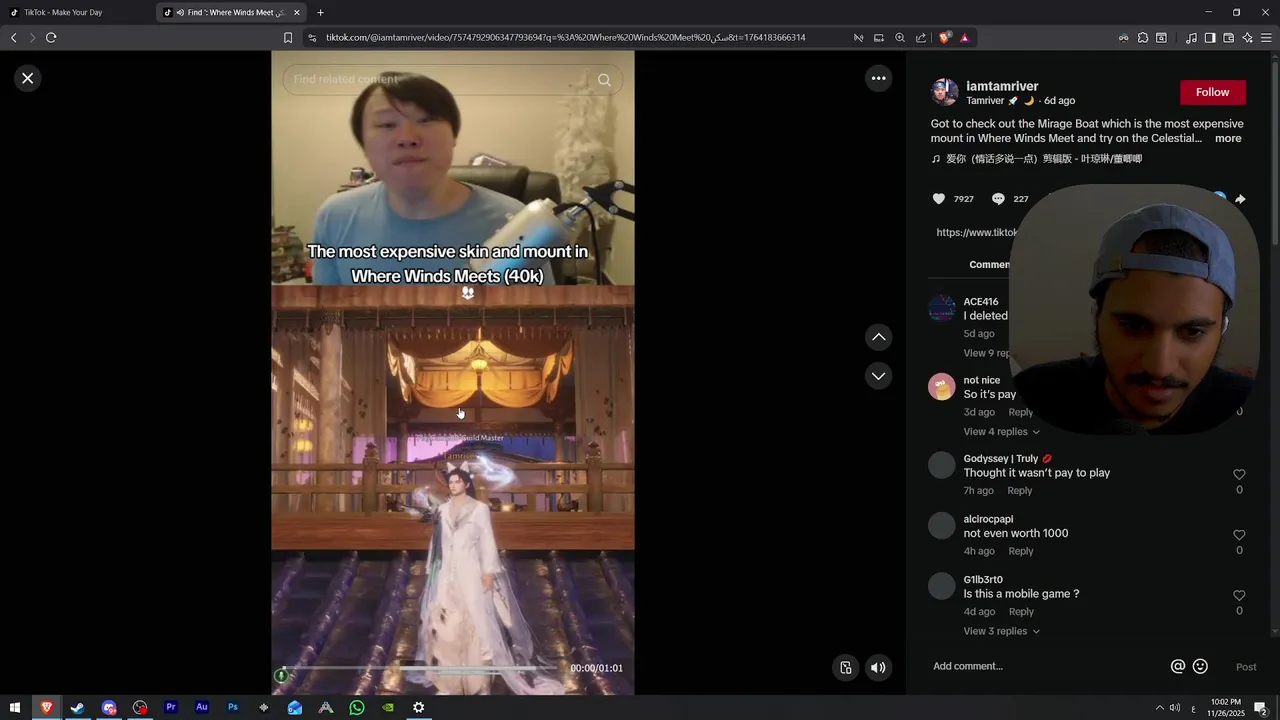This screenshot has width=1280, height=720.
Task: Like alcirocpapi's comment with heart icon
Action: (x=1239, y=535)
